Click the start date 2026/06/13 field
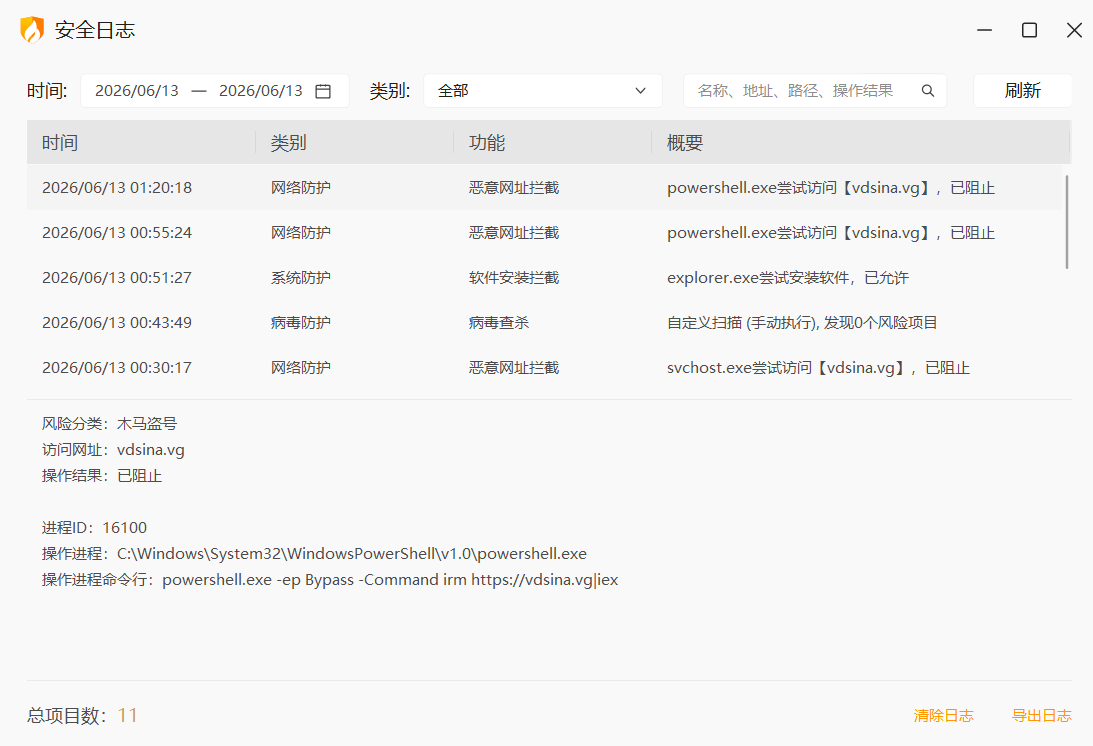 (137, 91)
